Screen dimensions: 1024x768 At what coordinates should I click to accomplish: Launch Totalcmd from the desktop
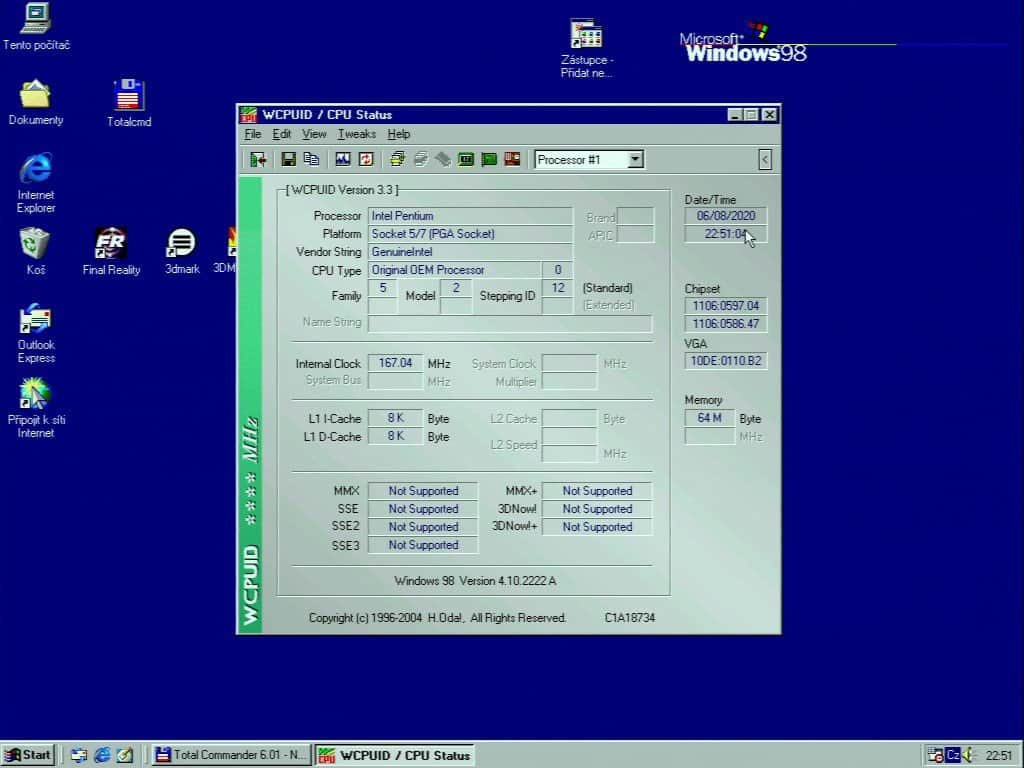click(129, 103)
